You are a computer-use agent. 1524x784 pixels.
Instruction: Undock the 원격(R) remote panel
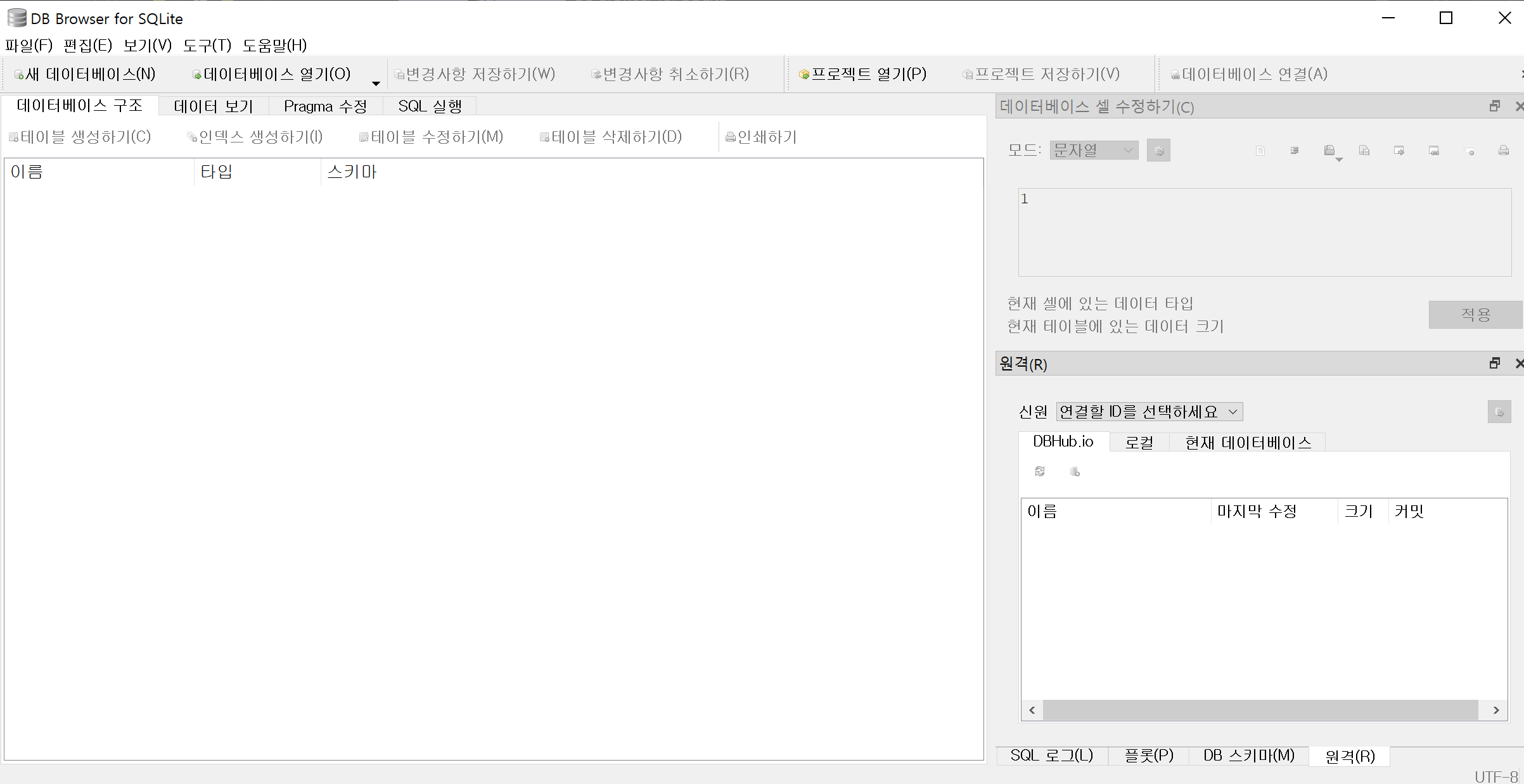coord(1494,363)
